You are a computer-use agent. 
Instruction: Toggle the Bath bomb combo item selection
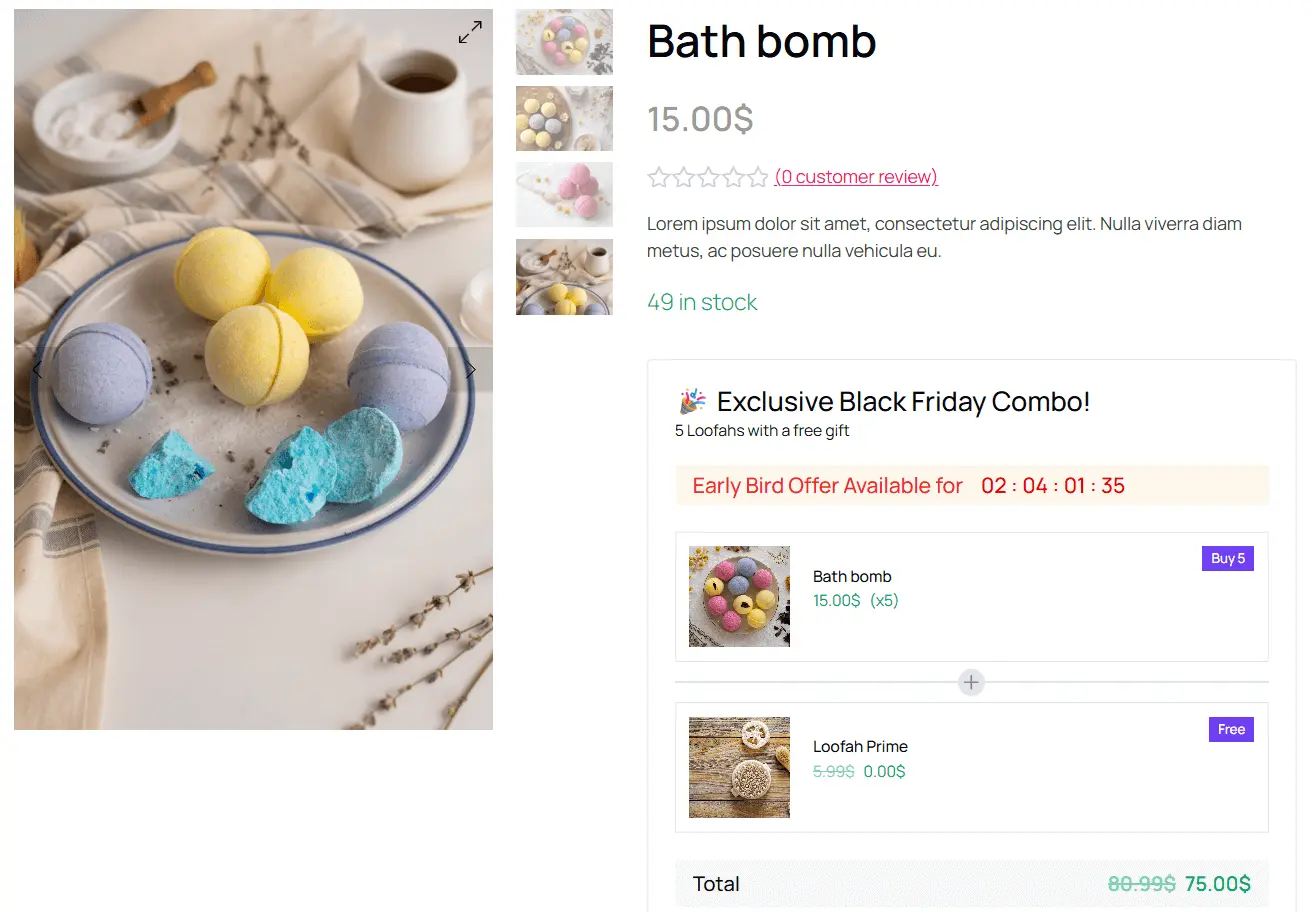971,597
